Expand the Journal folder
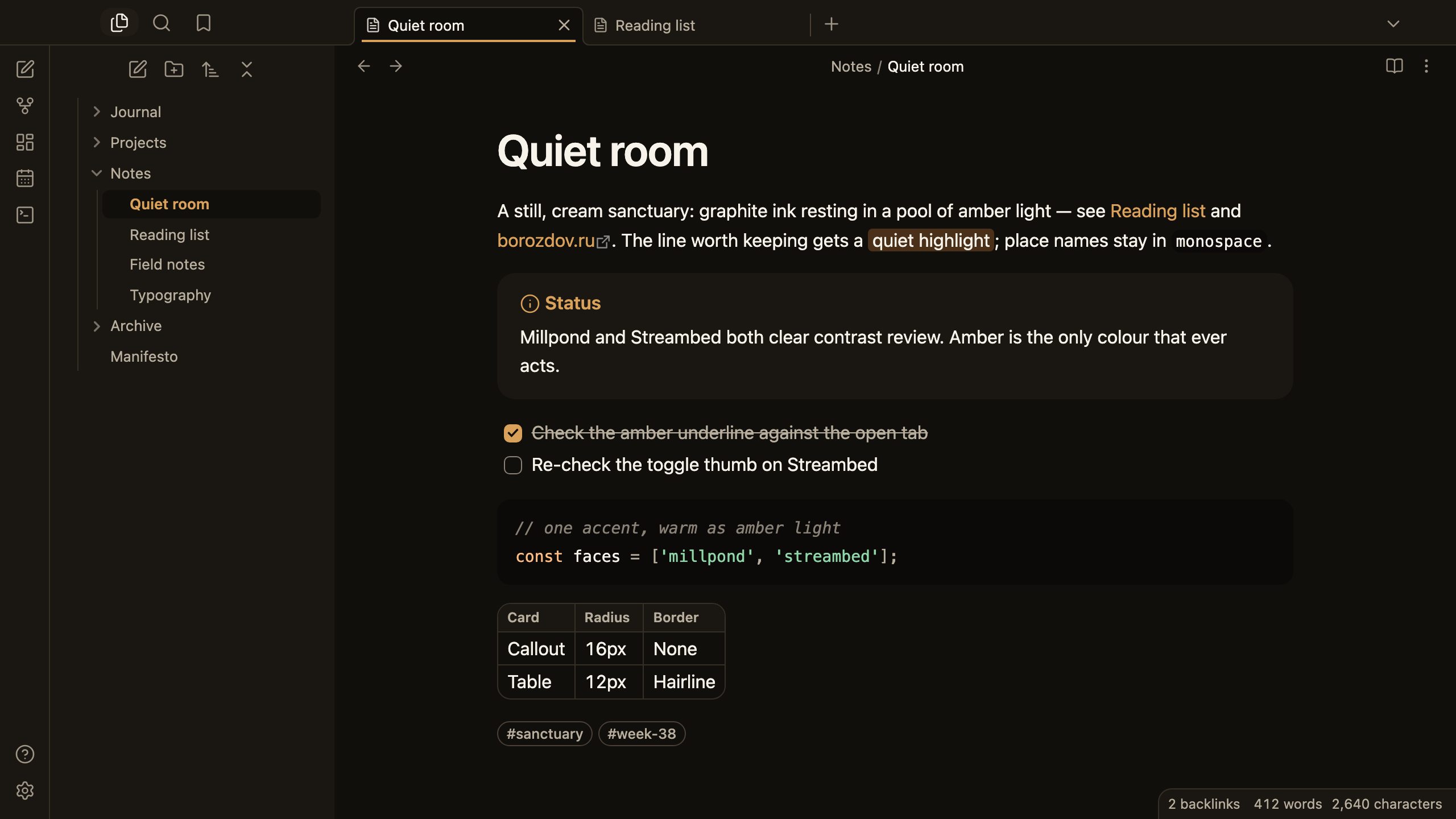 click(x=97, y=112)
